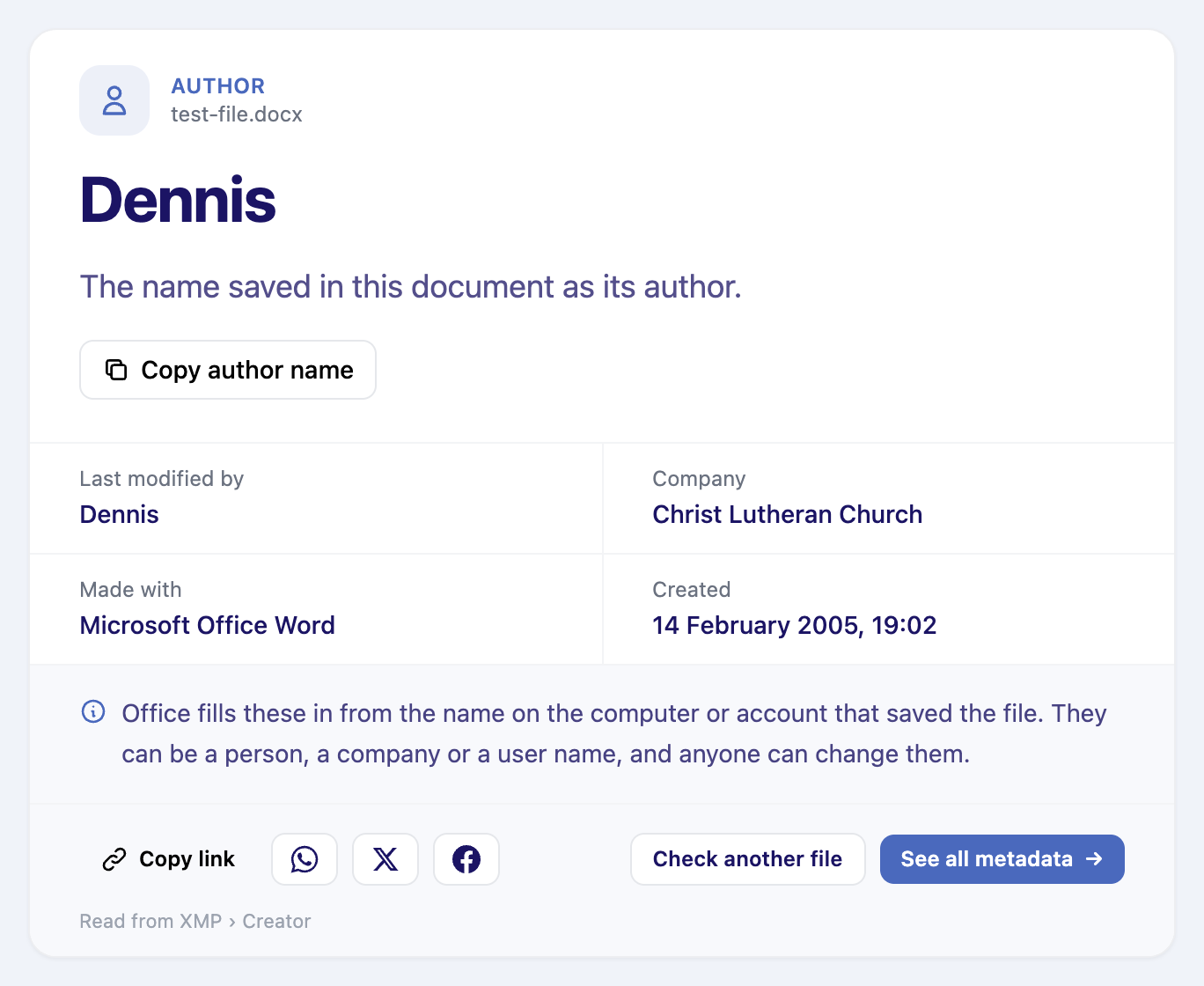Viewport: 1204px width, 986px height.
Task: Click the author person icon
Action: click(114, 100)
